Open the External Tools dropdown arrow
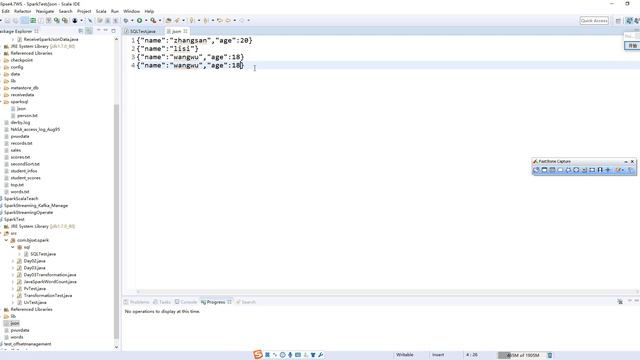Screen dimensions: 640x360 [x=160, y=20]
